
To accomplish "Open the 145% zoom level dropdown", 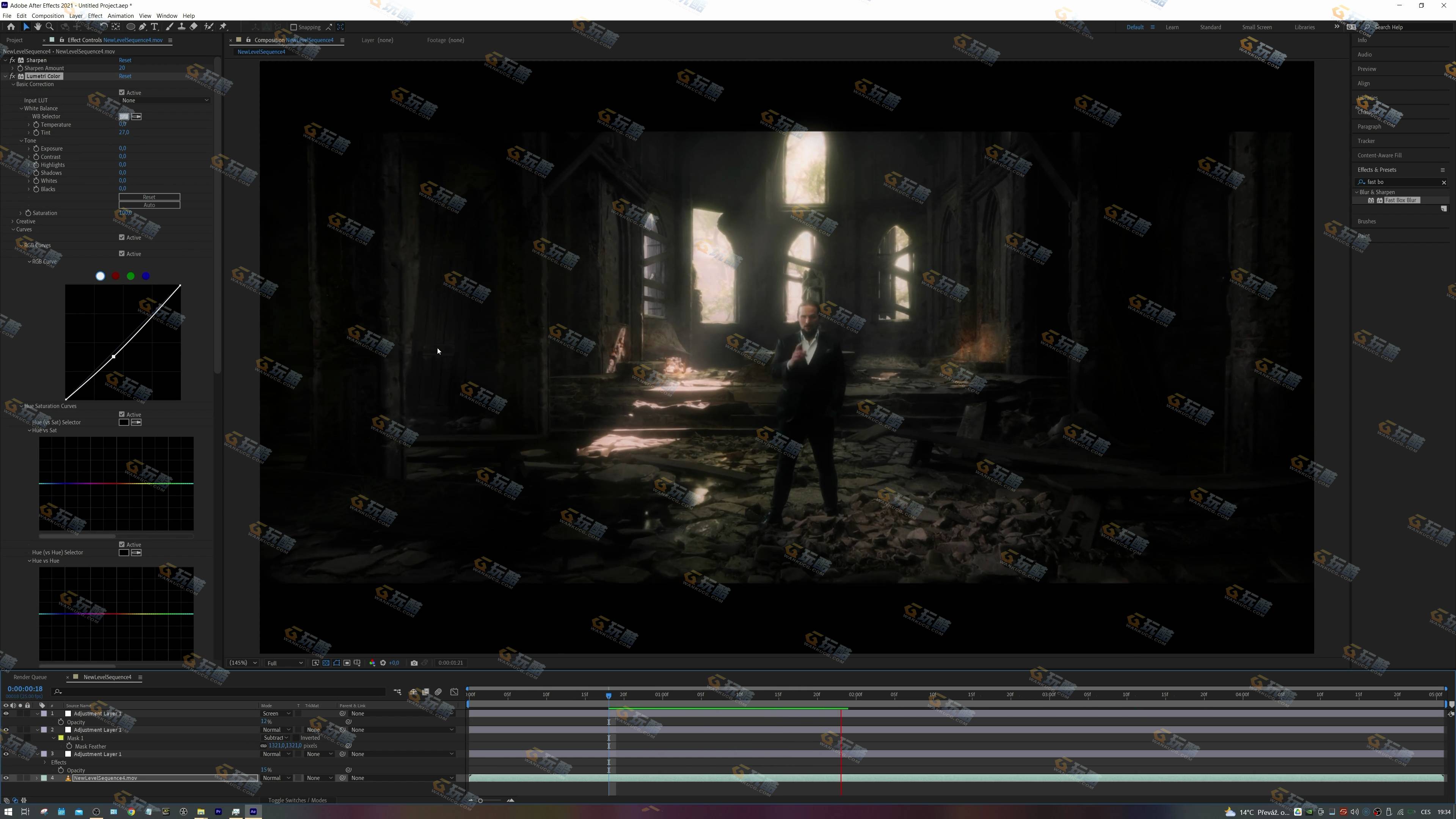I will click(243, 663).
